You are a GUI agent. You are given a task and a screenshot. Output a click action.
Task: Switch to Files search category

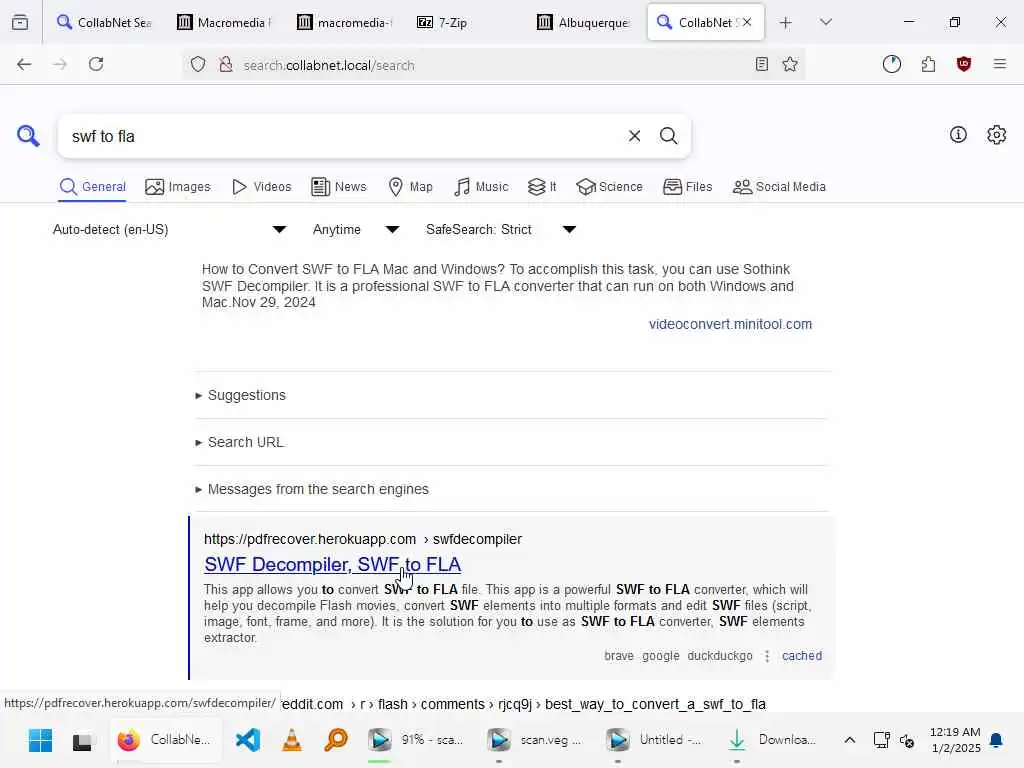tap(687, 187)
